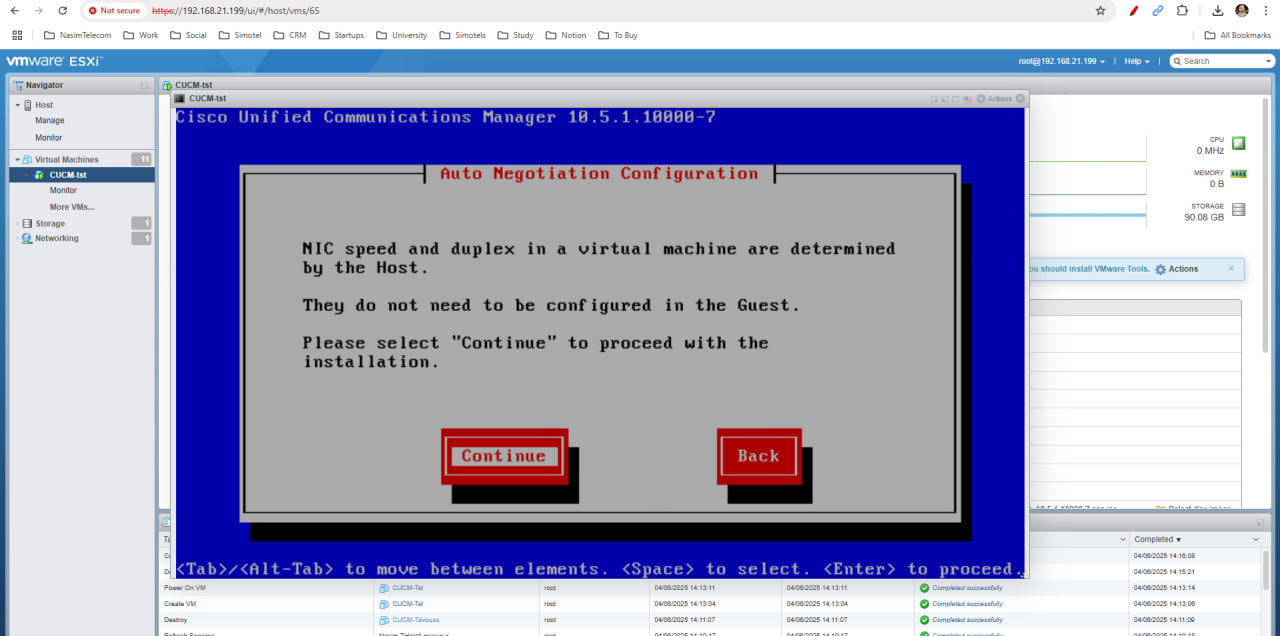Open the Study bookmark folder
The width and height of the screenshot is (1280, 636).
pyautogui.click(x=515, y=35)
